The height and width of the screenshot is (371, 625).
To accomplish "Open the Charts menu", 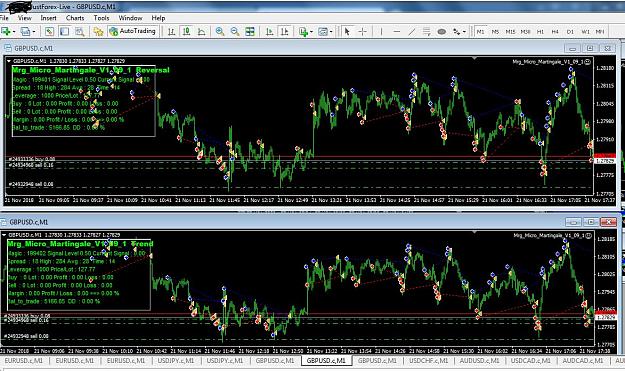I will pos(75,18).
